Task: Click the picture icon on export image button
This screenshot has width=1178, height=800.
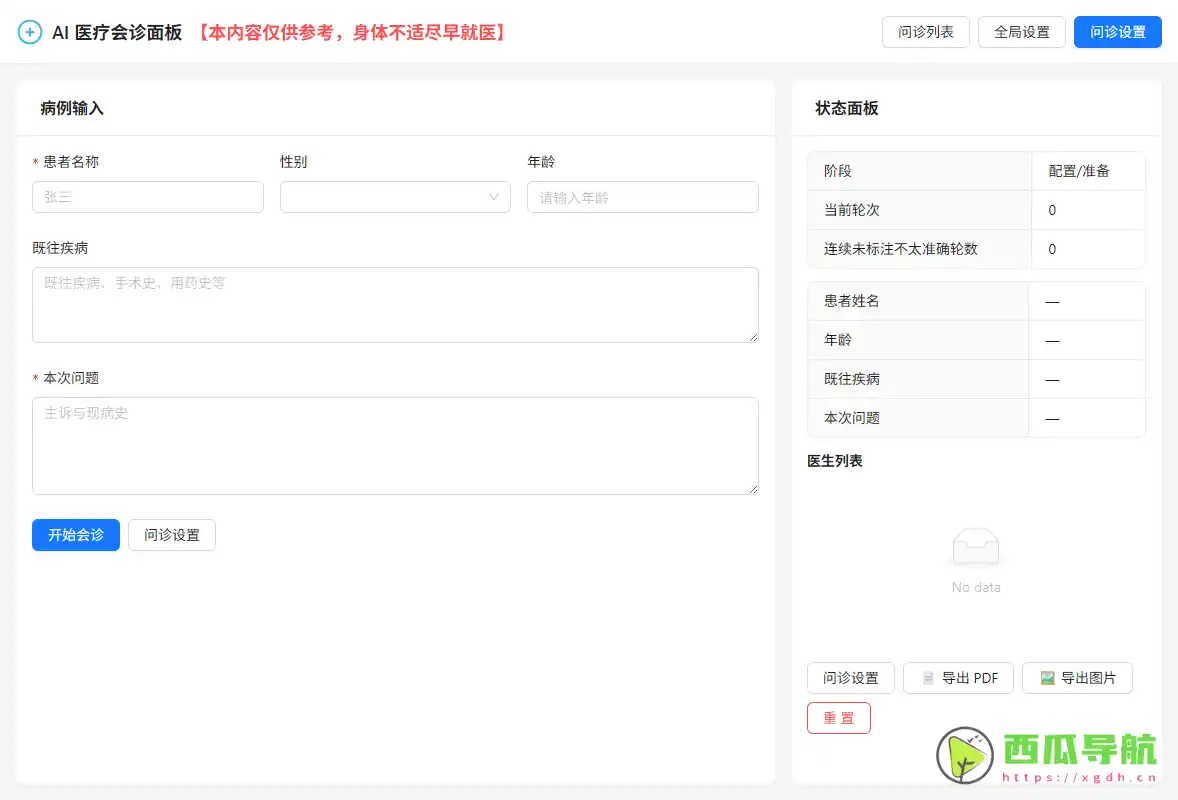Action: point(1047,678)
